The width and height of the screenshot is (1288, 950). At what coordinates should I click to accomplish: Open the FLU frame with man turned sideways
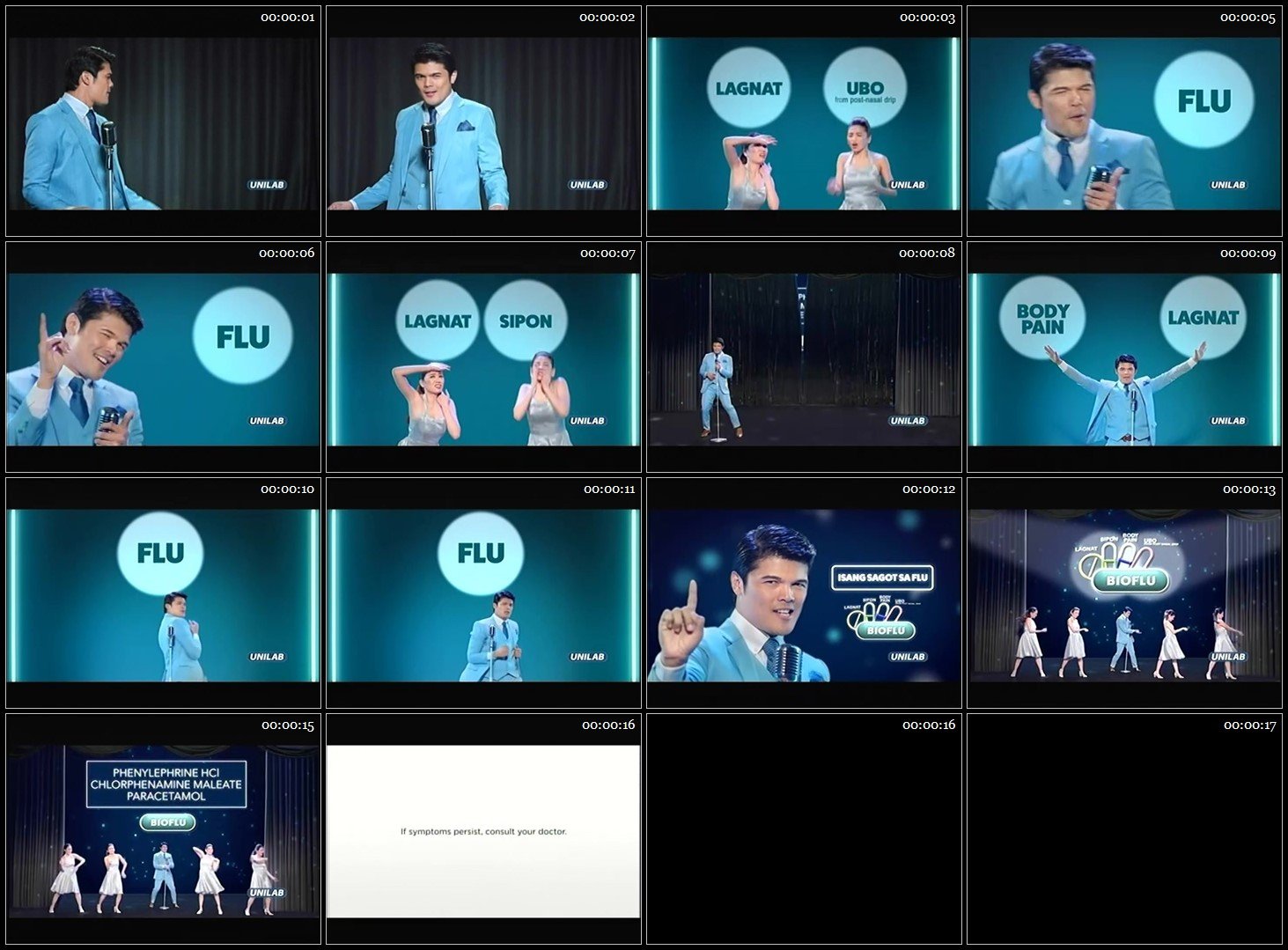point(163,593)
